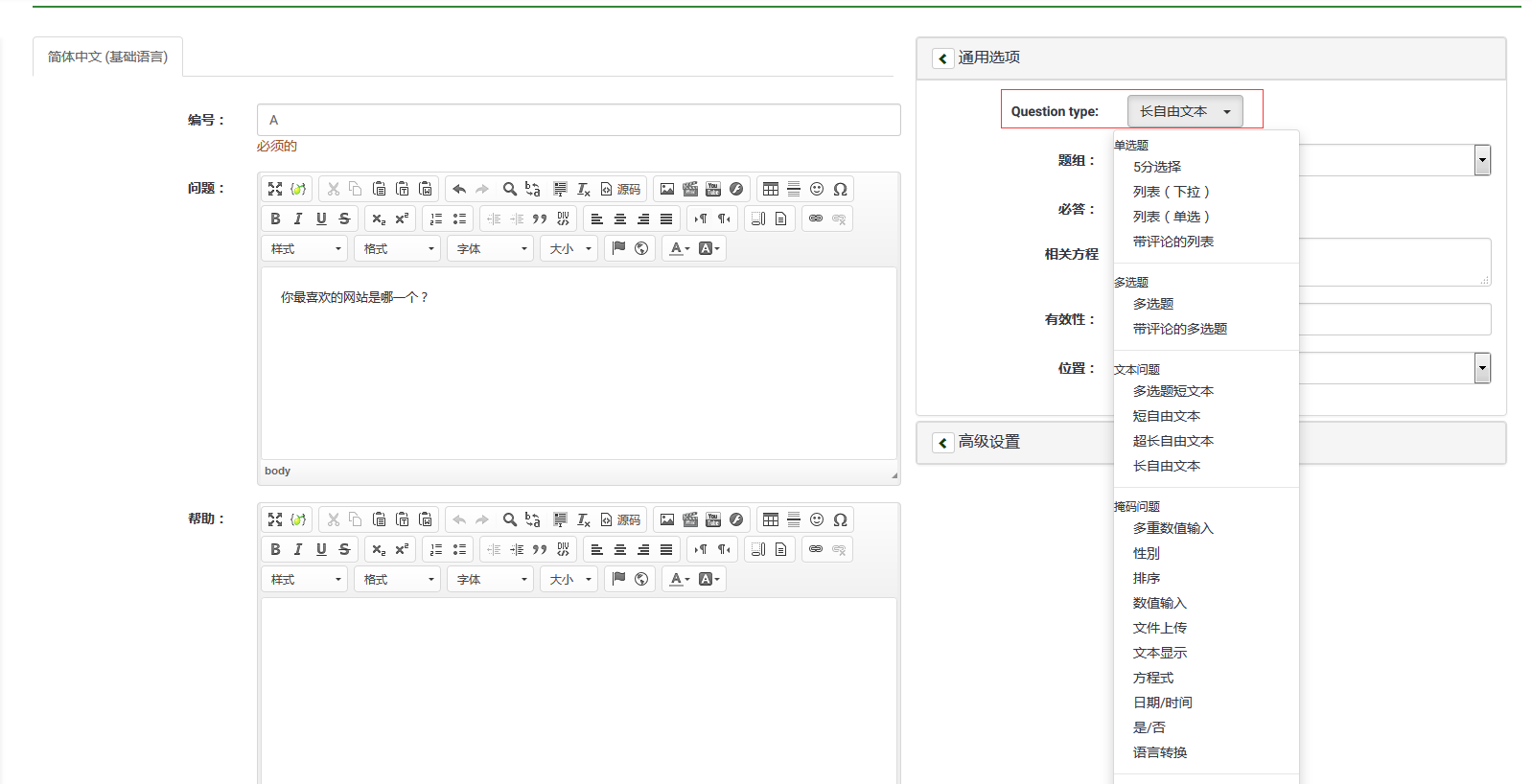Maximize the question editor with fullscreen icon

click(x=275, y=189)
